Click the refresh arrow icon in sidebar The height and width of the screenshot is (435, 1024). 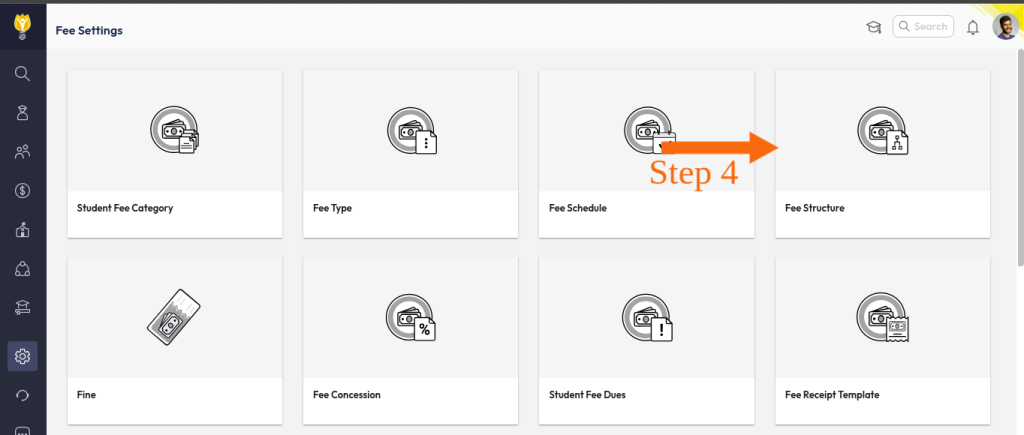tap(22, 396)
